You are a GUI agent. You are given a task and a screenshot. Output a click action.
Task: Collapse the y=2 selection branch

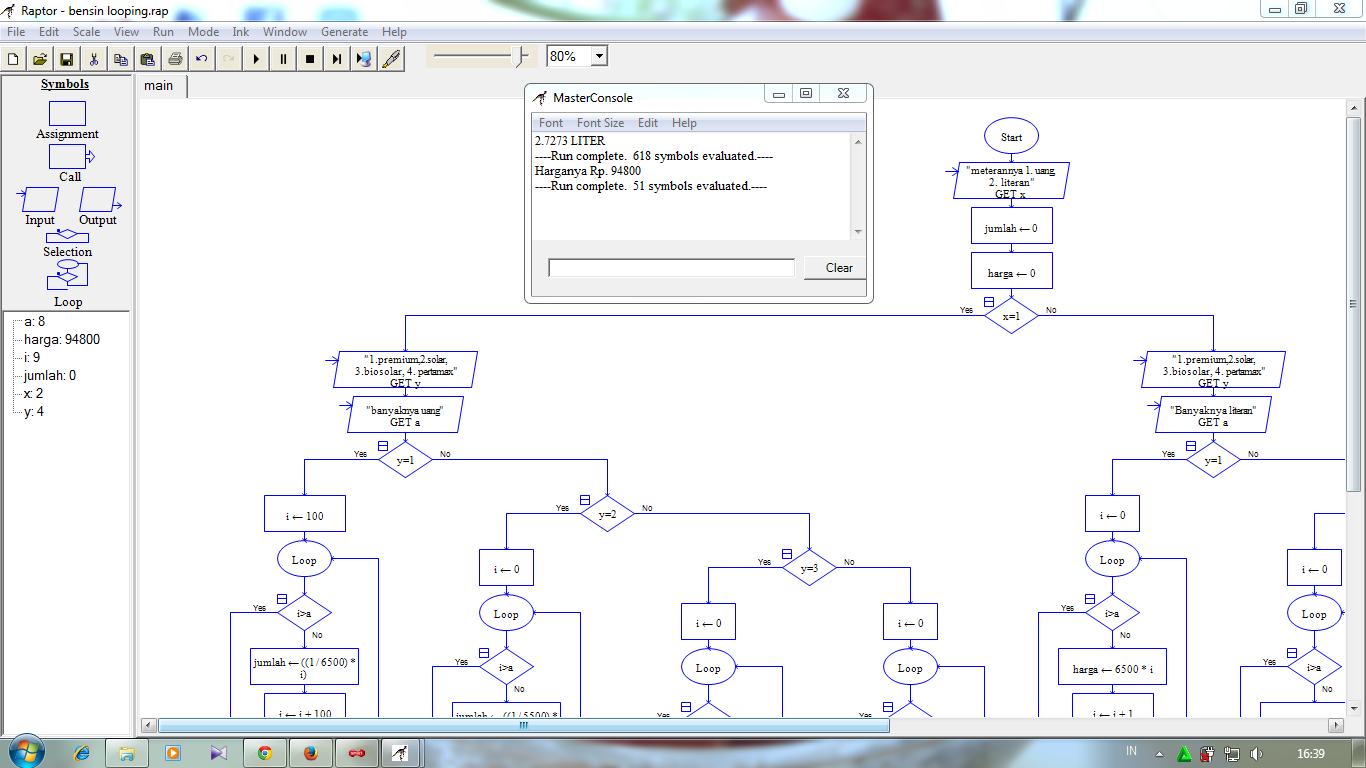[x=584, y=499]
